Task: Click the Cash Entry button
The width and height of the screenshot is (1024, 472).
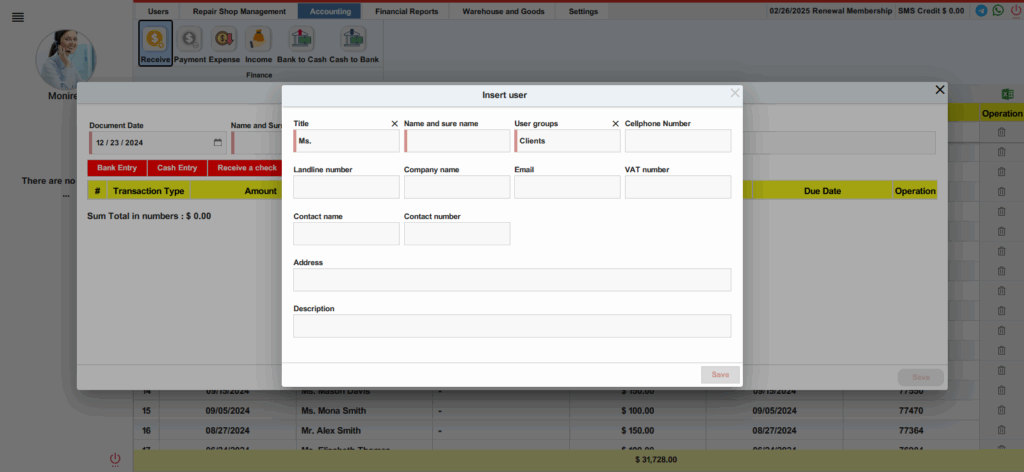Action: pos(177,168)
